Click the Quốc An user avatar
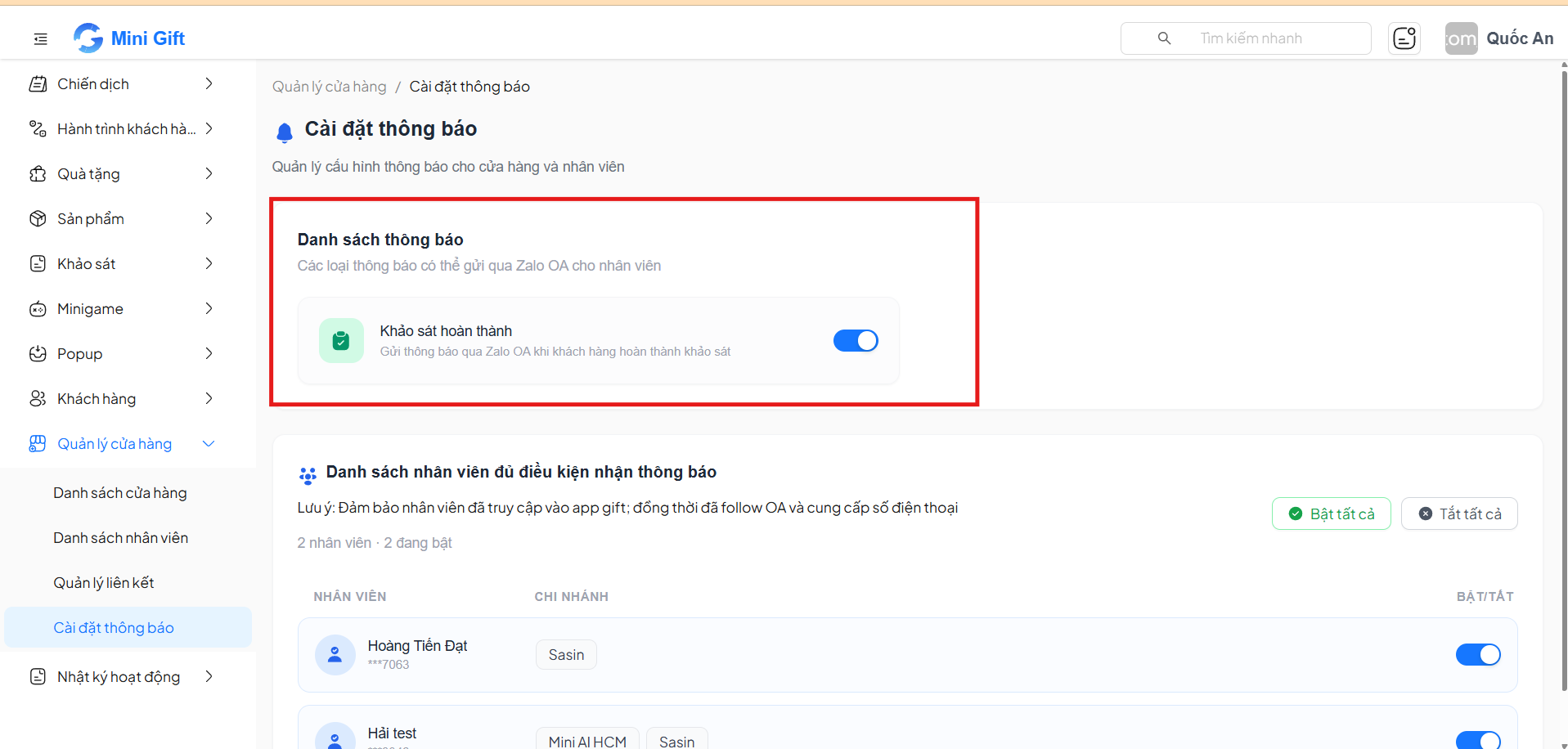This screenshot has height=749, width=1568. point(1461,38)
